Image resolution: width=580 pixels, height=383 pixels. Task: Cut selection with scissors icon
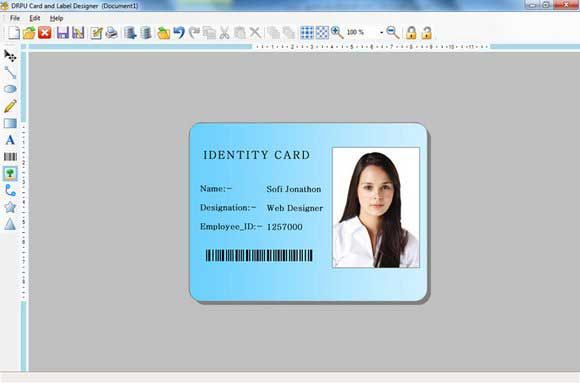pos(224,33)
